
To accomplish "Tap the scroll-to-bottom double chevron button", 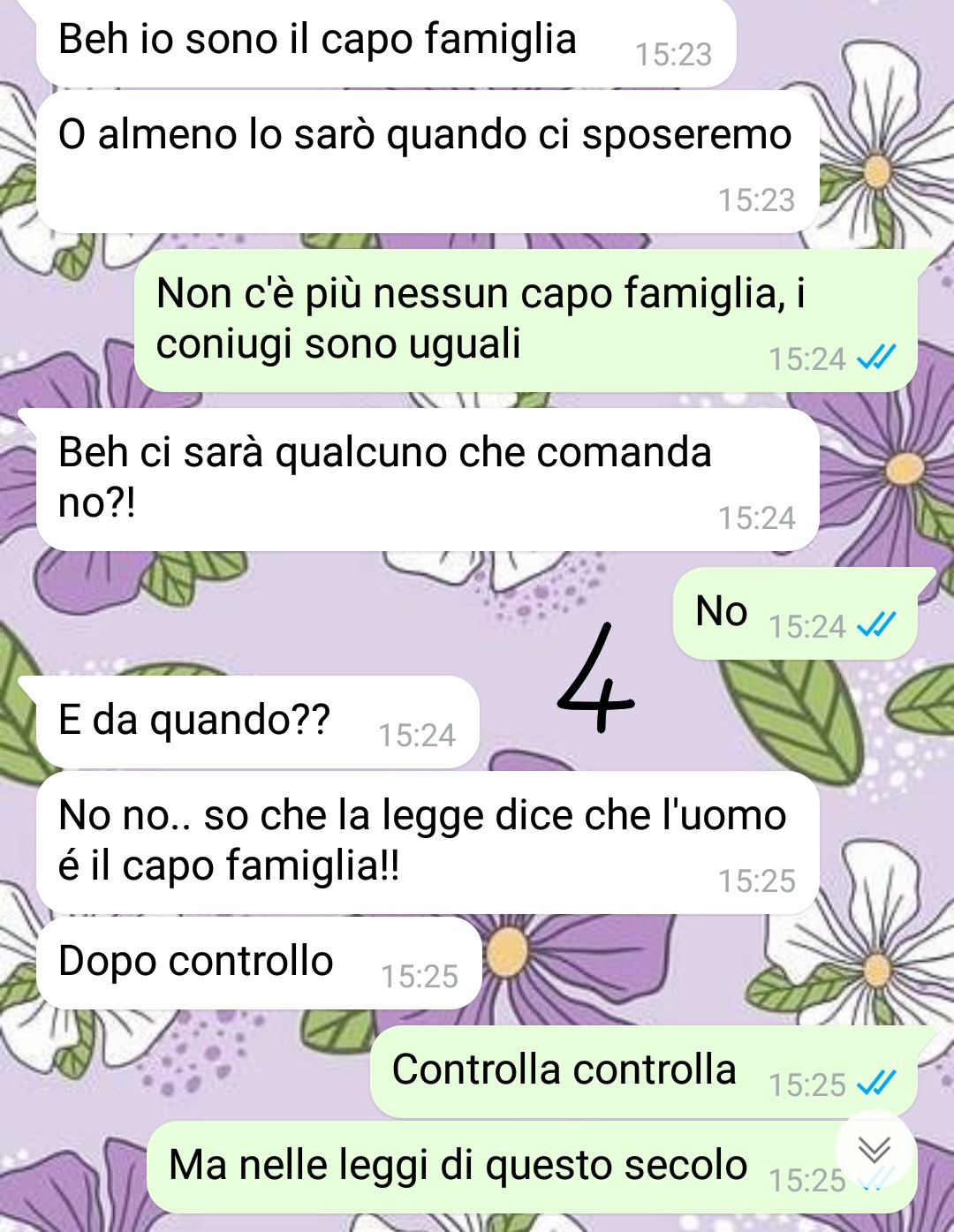I will point(874,1150).
